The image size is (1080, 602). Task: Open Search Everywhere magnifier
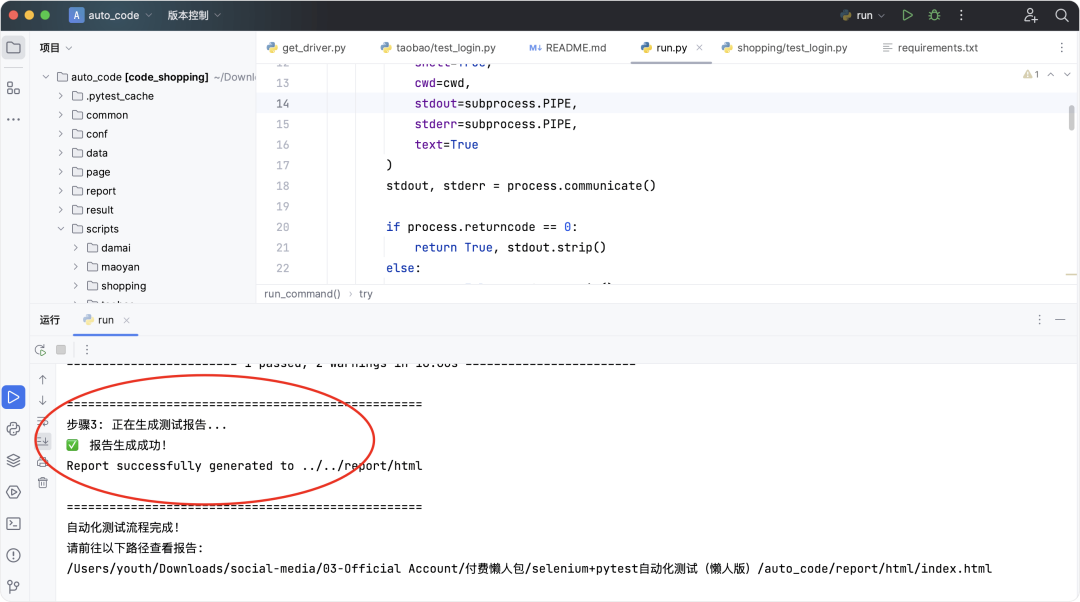[1061, 15]
